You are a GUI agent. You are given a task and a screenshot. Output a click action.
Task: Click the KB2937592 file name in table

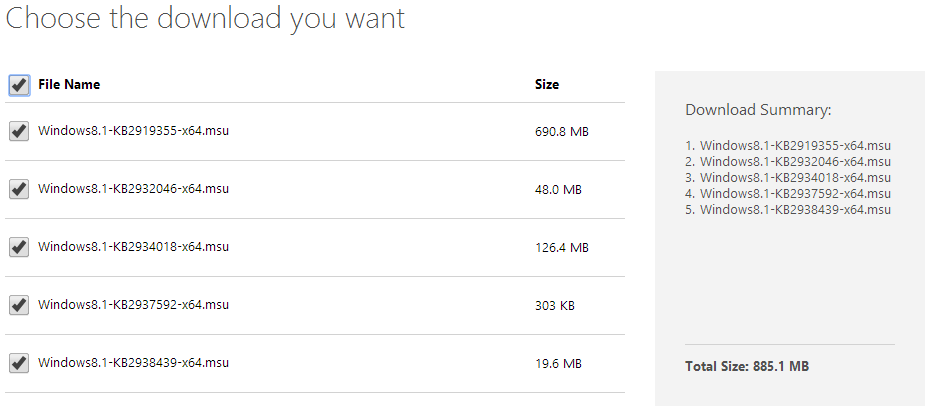click(134, 304)
